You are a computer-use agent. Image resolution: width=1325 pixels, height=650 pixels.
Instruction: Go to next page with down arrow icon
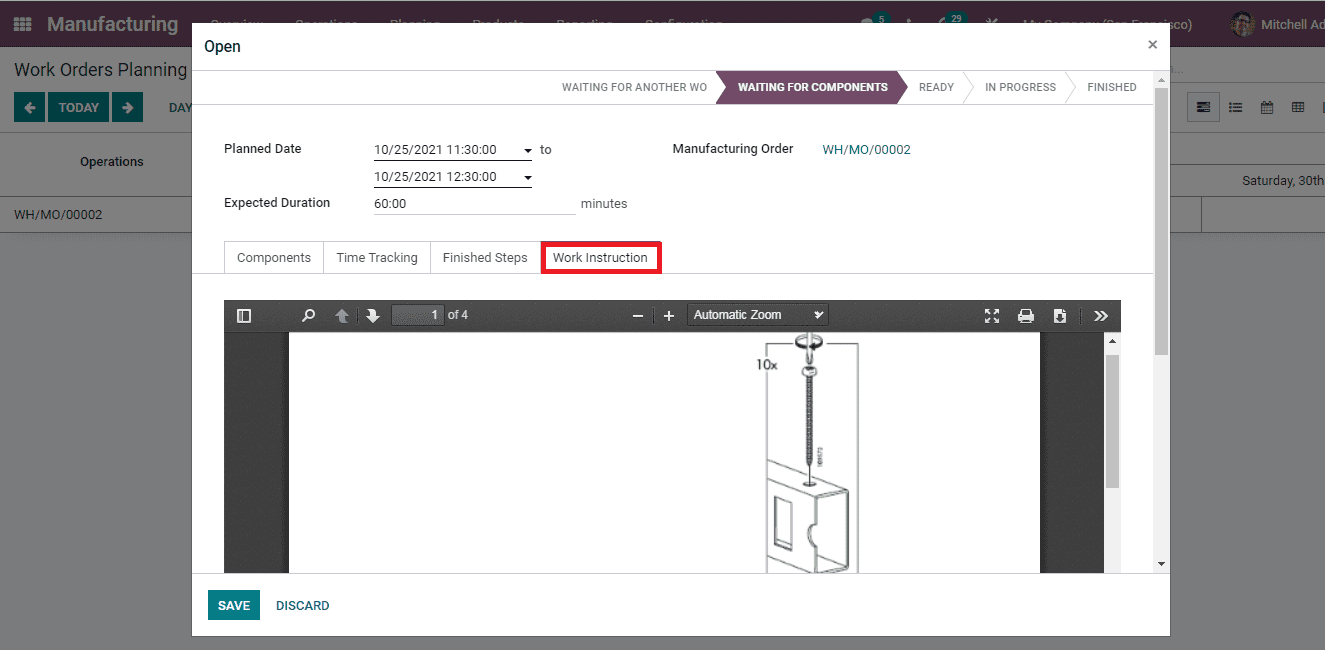[372, 315]
